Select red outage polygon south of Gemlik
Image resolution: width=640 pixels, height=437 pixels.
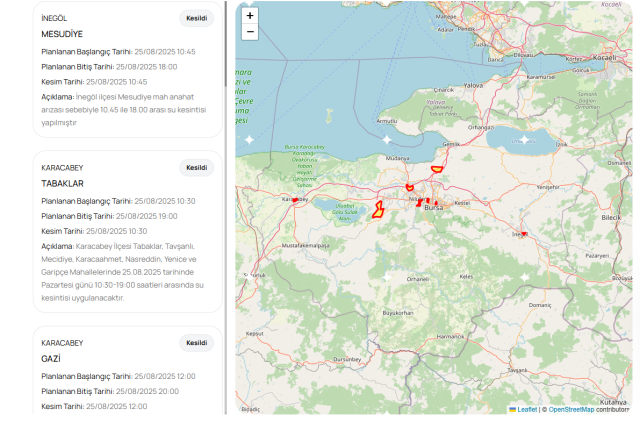pyautogui.click(x=436, y=169)
